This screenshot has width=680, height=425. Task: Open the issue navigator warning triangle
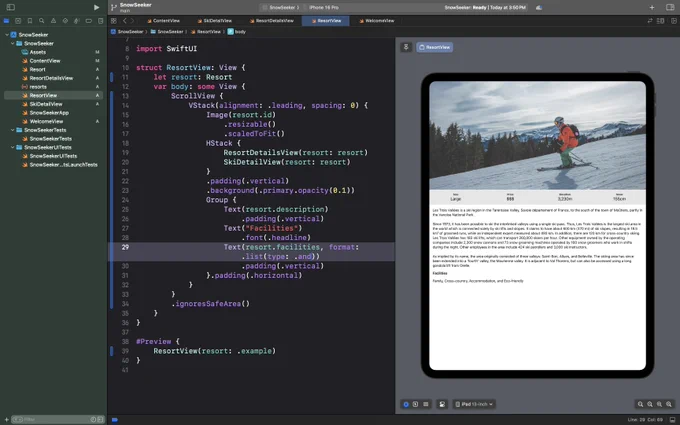53,20
